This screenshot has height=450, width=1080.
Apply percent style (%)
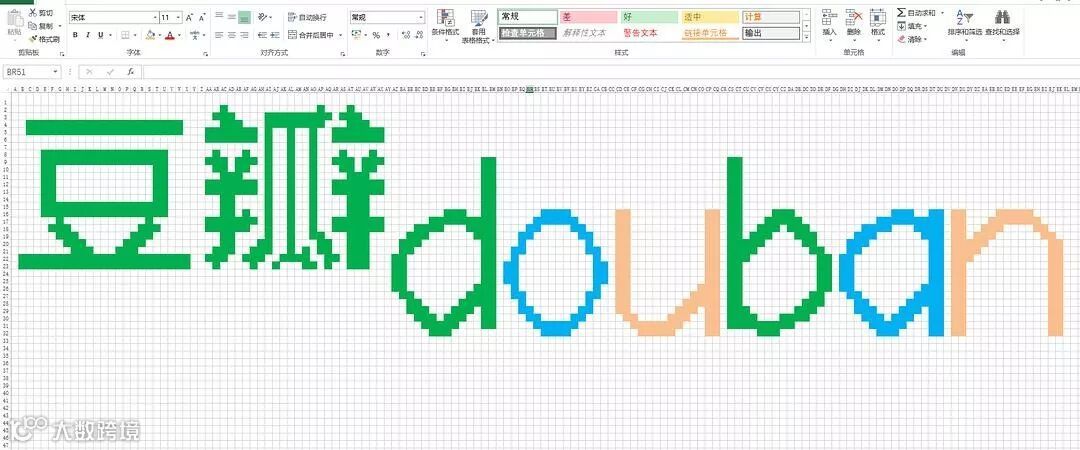376,34
